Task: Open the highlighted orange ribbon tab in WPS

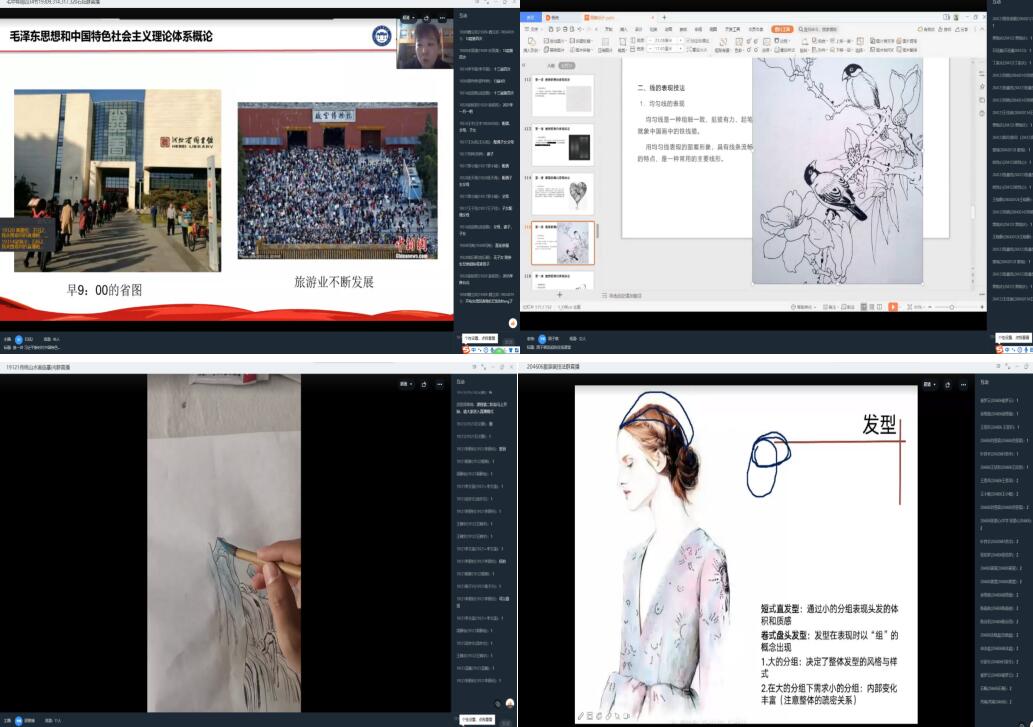Action: pyautogui.click(x=784, y=30)
